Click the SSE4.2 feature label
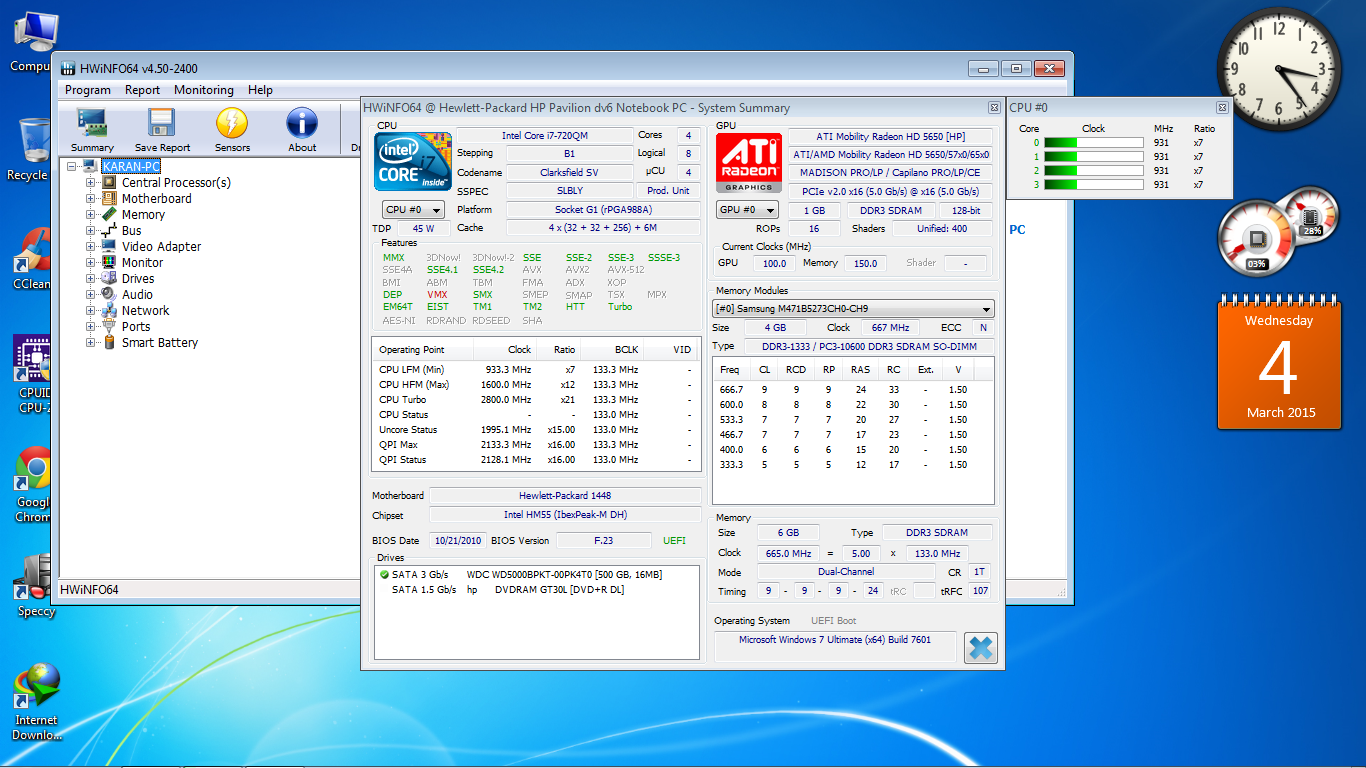The width and height of the screenshot is (1366, 768). tap(488, 270)
